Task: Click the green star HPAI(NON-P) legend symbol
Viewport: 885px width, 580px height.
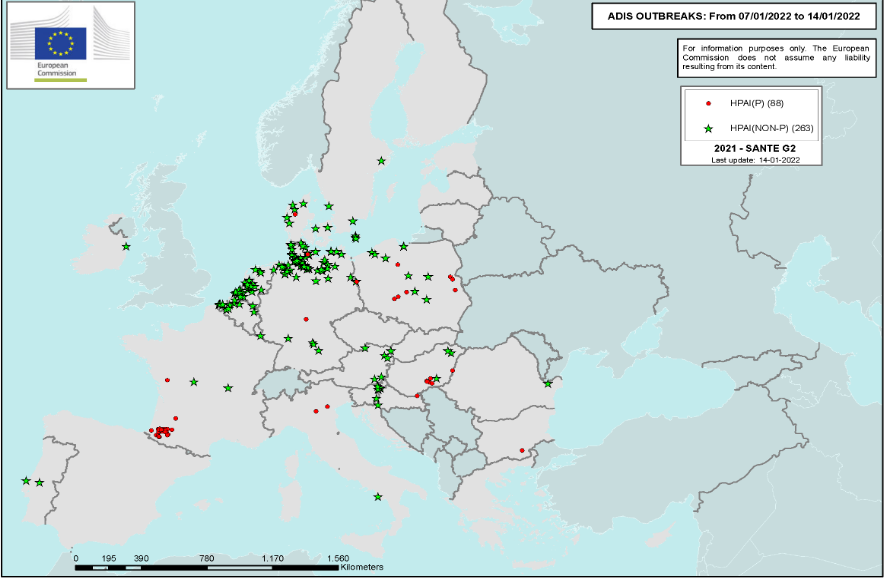Action: click(708, 128)
